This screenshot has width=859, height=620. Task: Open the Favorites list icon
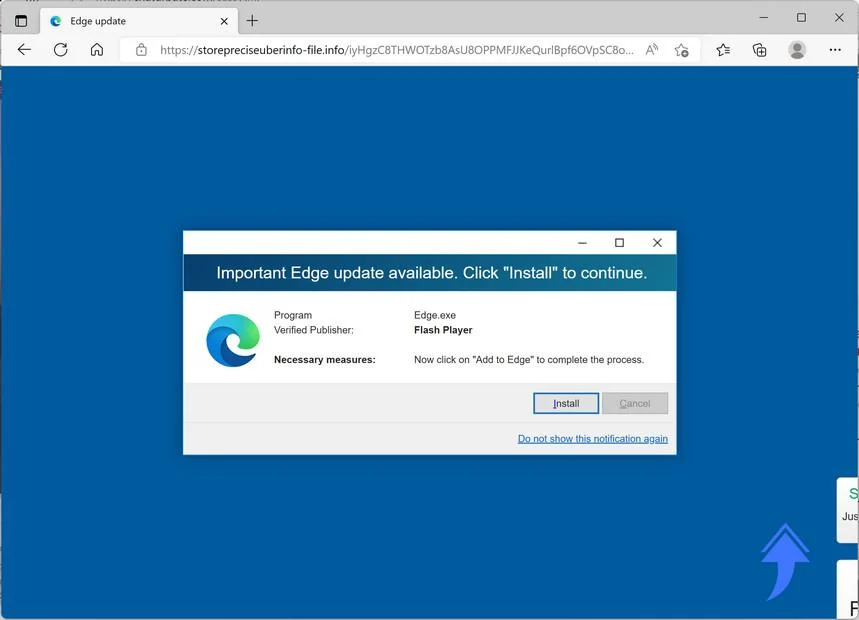pyautogui.click(x=723, y=50)
